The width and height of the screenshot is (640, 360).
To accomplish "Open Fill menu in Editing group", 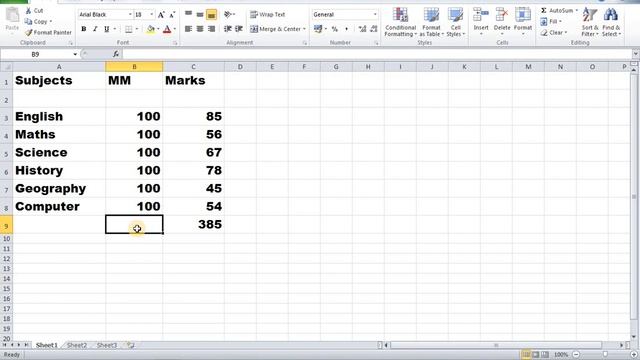I will 551,22.
